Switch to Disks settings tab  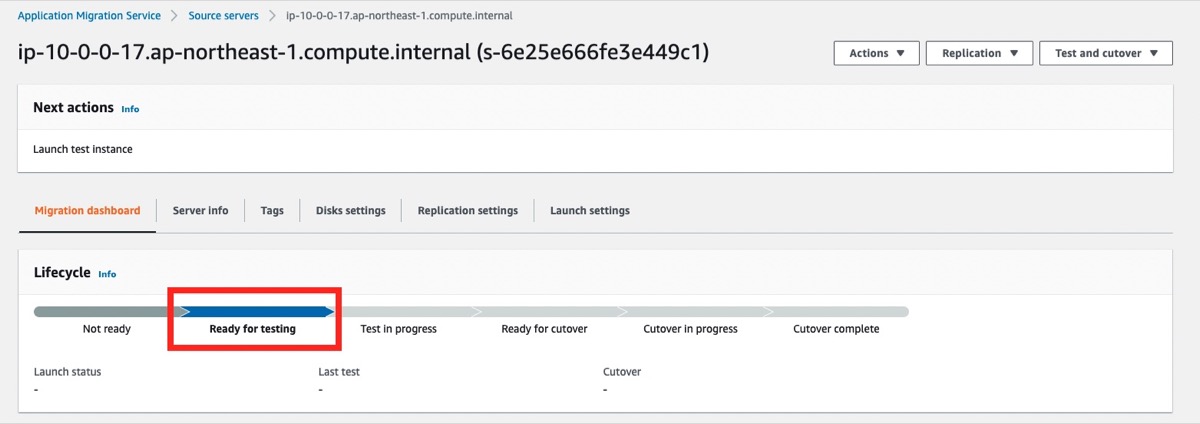[x=350, y=211]
